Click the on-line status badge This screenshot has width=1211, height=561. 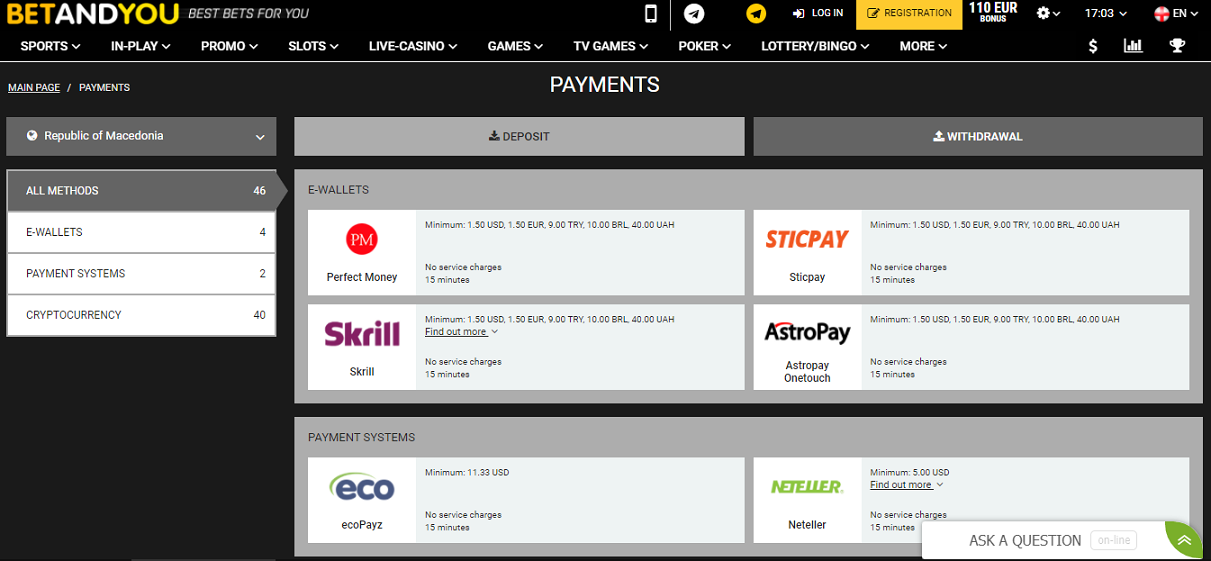coord(1113,540)
